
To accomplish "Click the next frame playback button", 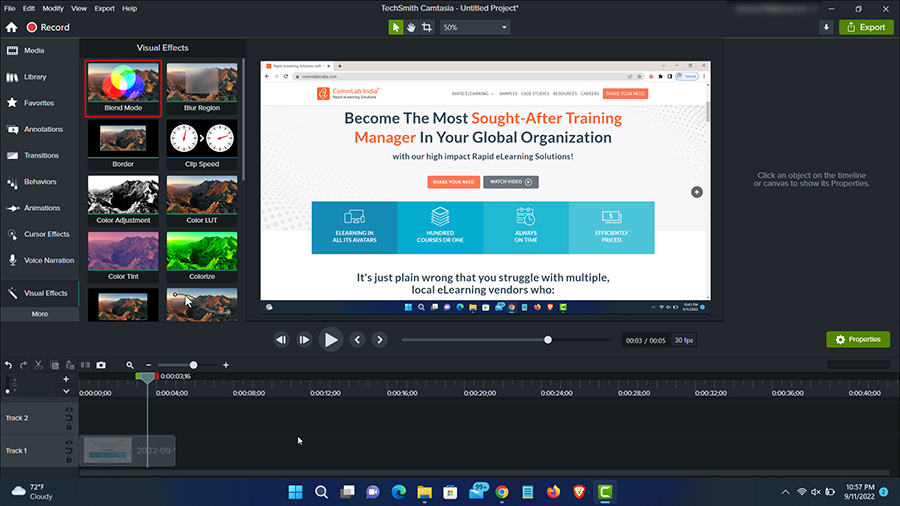I will [304, 340].
